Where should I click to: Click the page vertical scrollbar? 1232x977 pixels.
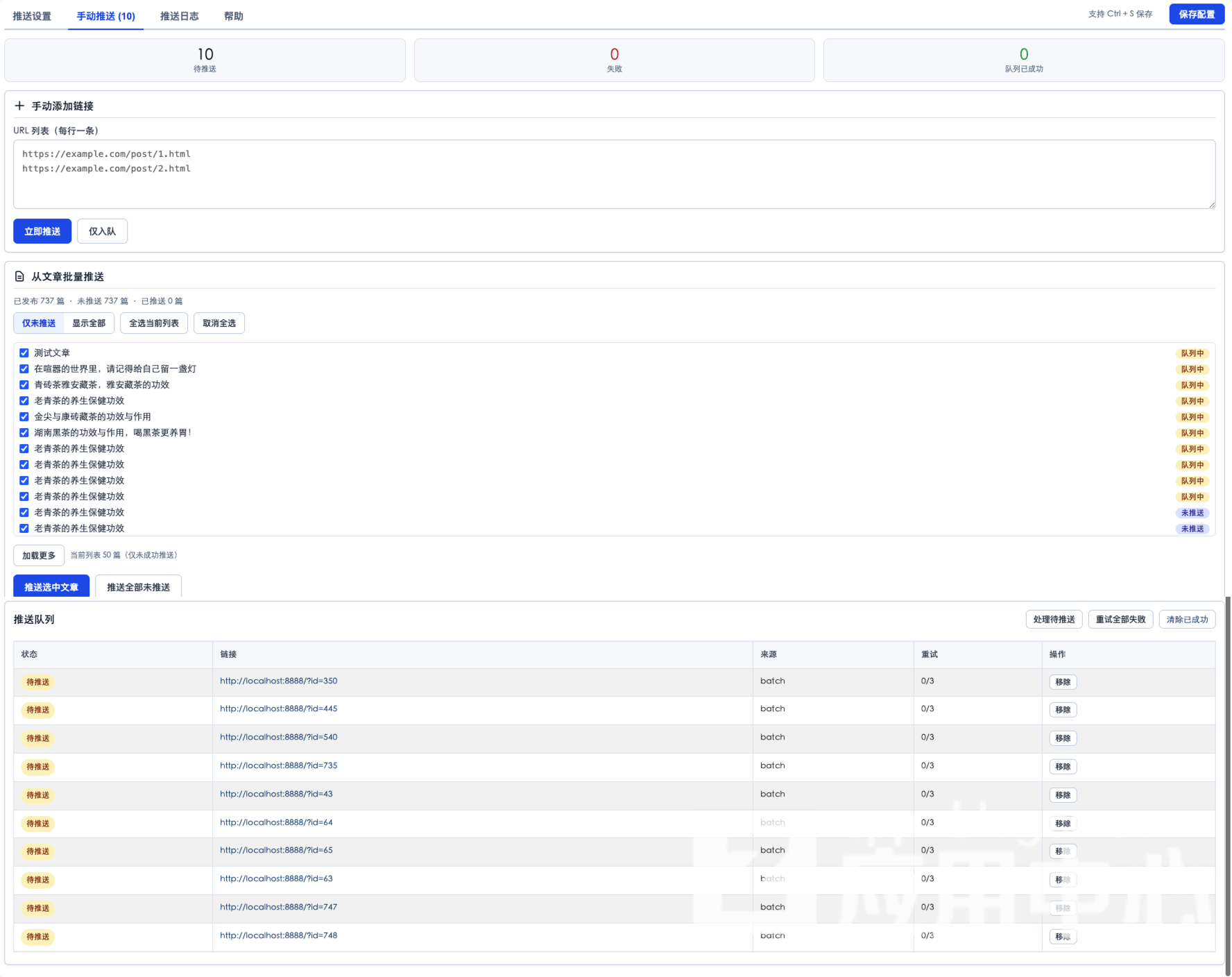pos(1228,785)
